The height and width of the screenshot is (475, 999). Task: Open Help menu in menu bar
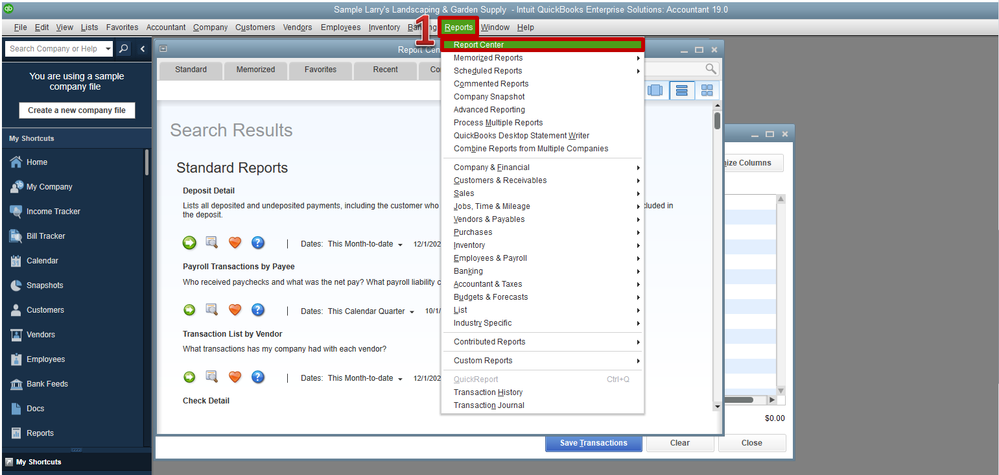point(526,27)
